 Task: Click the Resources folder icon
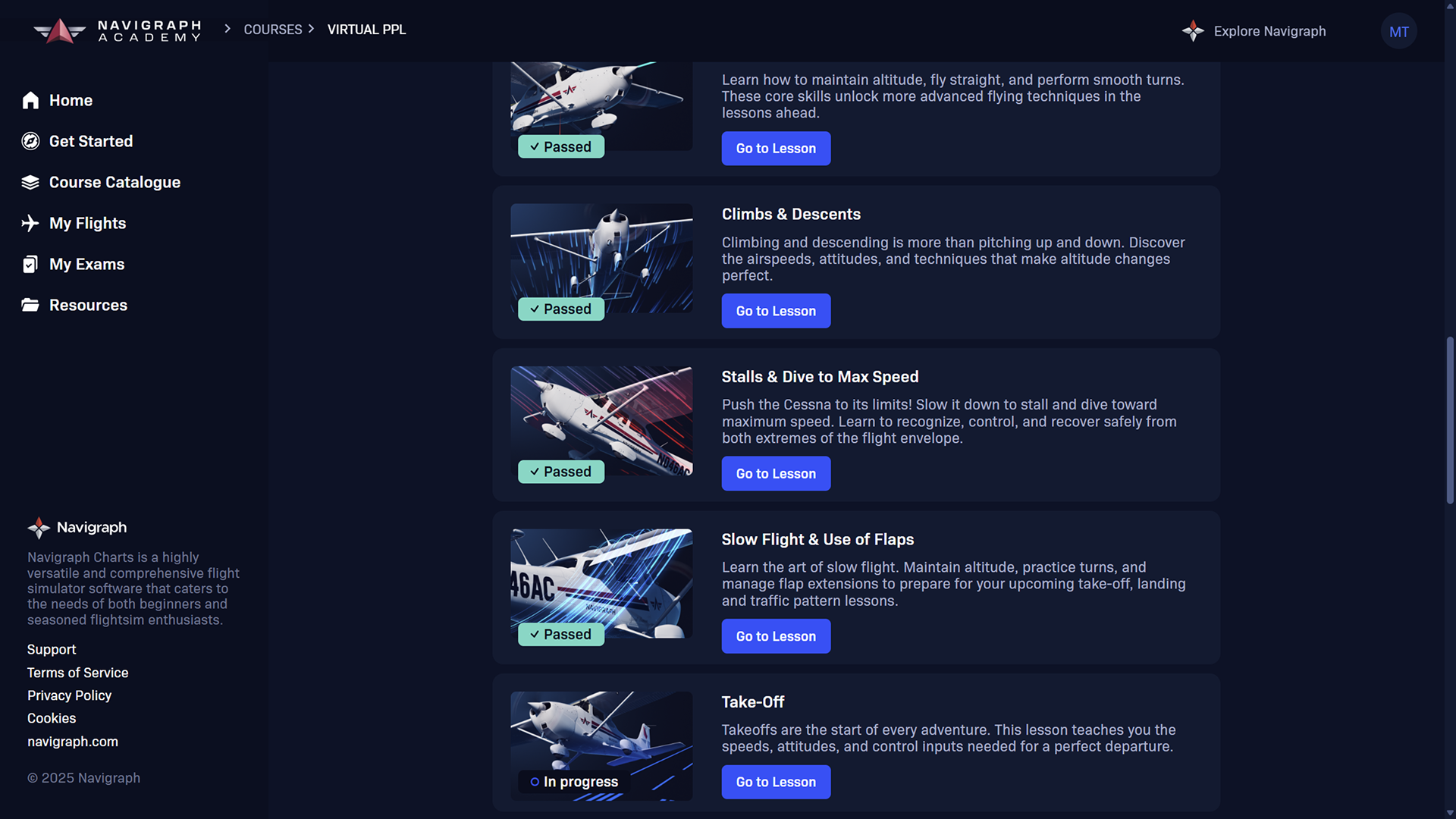[x=30, y=305]
